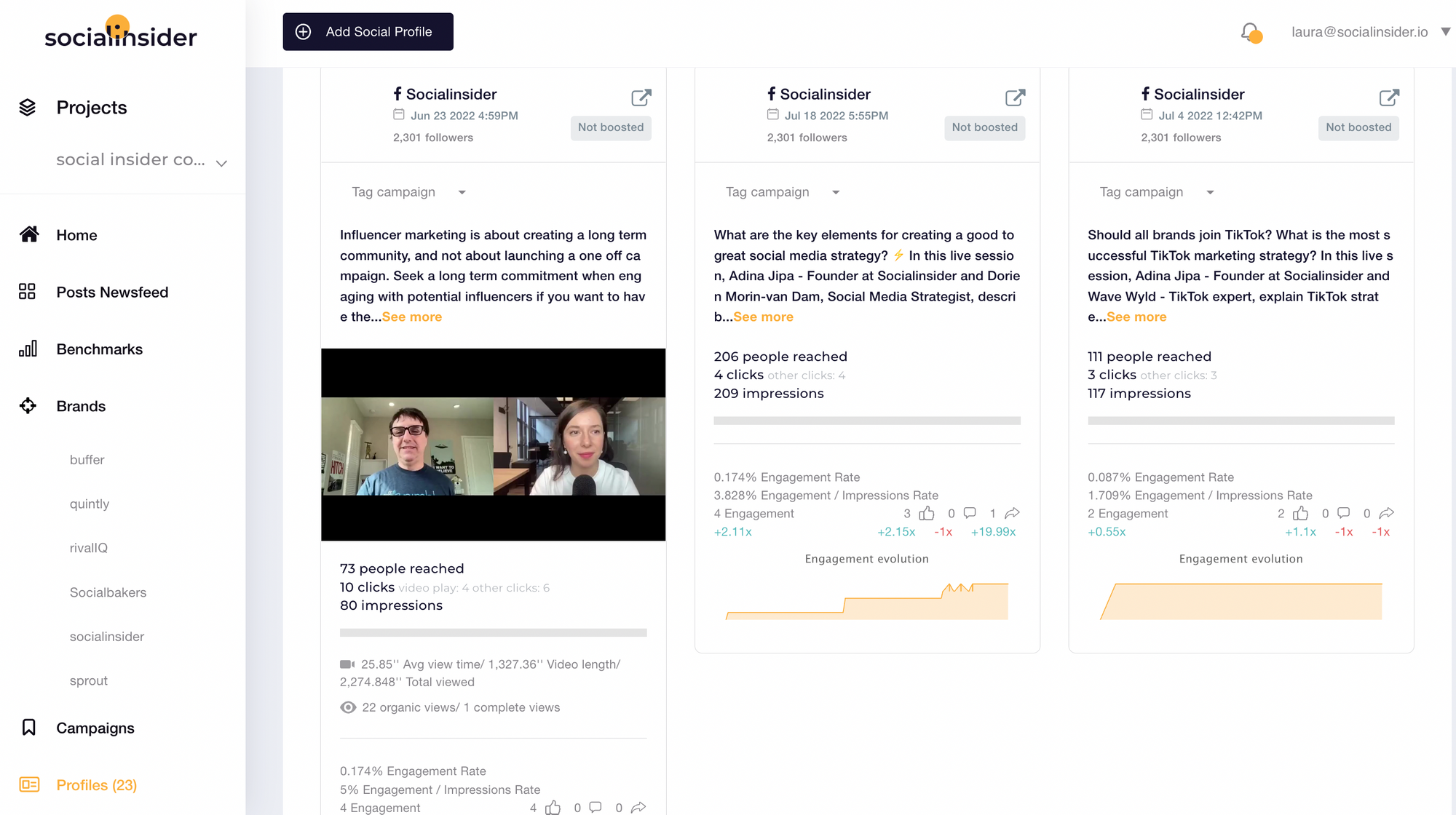Select the Socialbakers brand
1456x815 pixels.
point(108,592)
